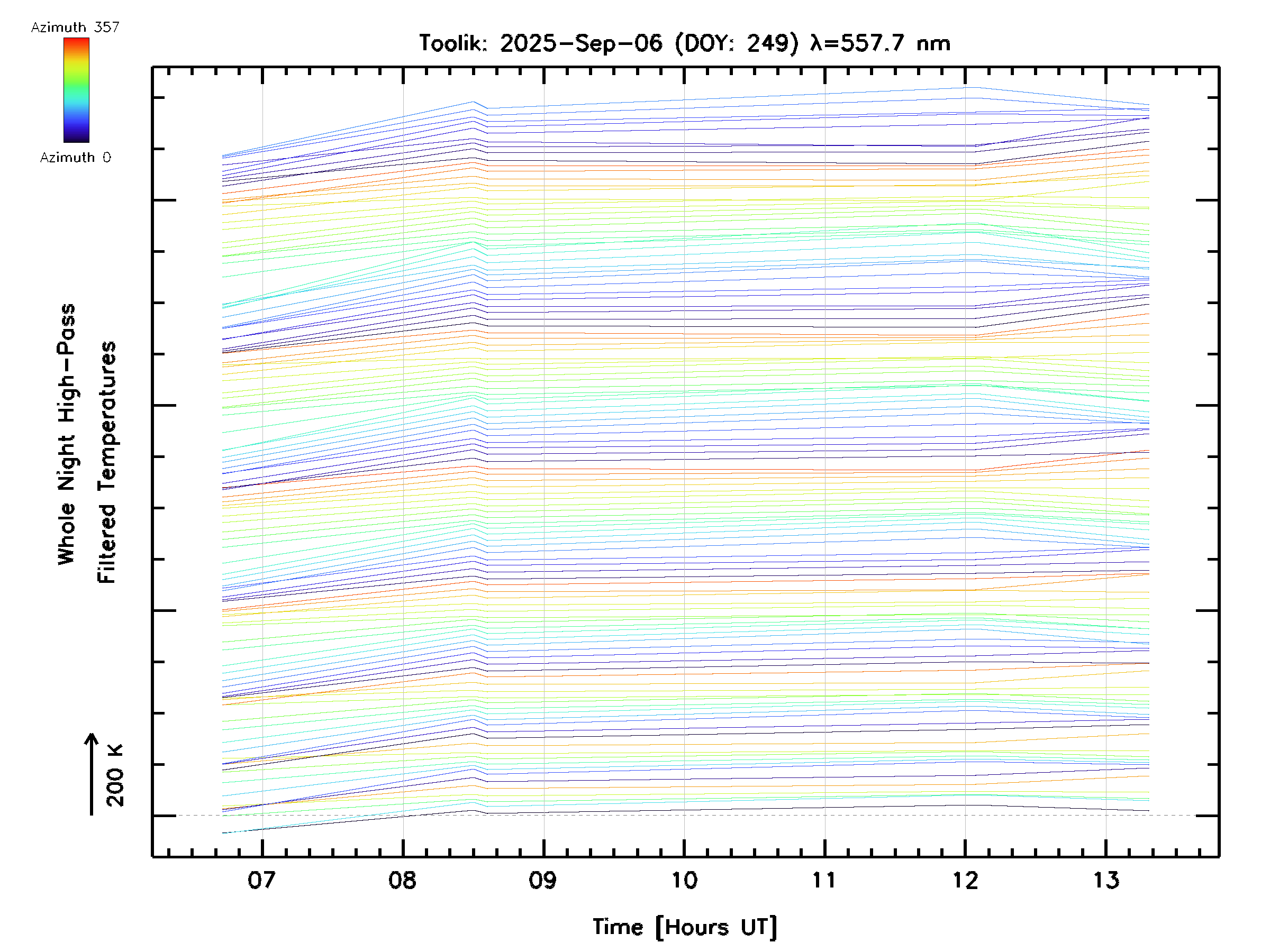Click the 09 hour axis label

tap(543, 880)
